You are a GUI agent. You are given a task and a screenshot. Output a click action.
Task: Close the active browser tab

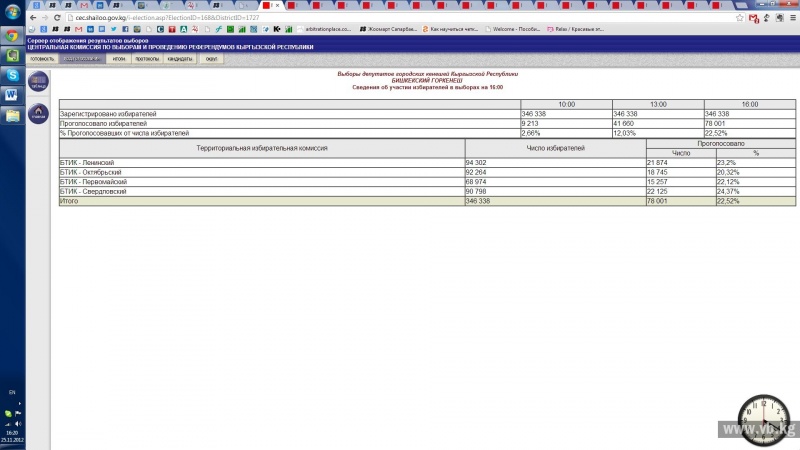[278, 6]
